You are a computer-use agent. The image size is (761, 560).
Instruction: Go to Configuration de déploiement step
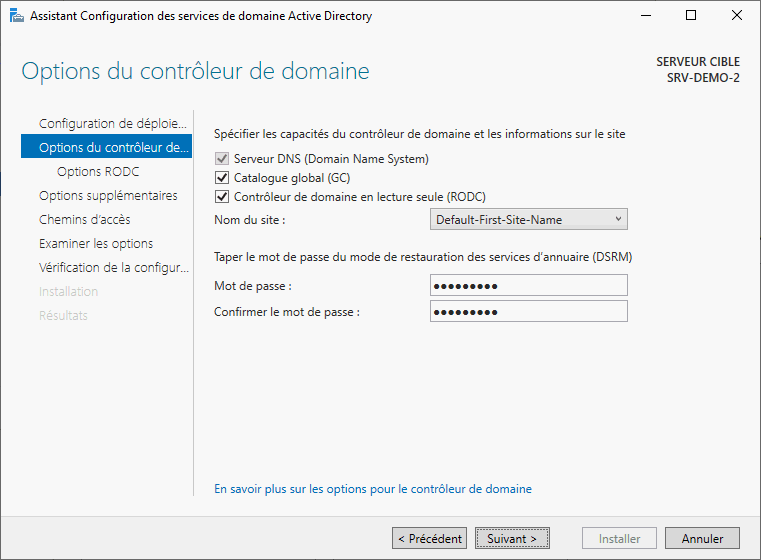[x=112, y=123]
